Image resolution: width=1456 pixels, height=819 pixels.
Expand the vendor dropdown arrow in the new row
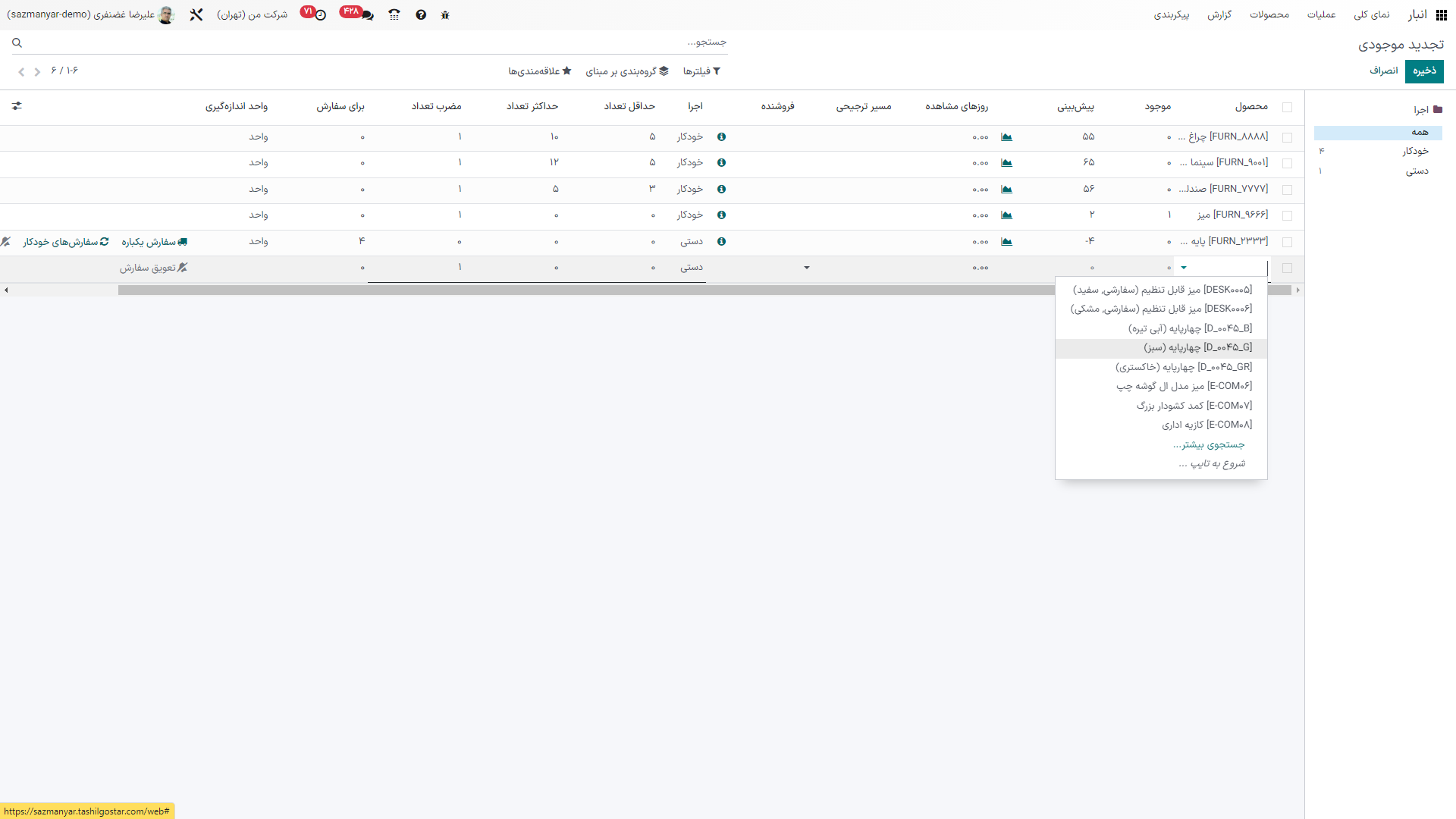coord(806,268)
